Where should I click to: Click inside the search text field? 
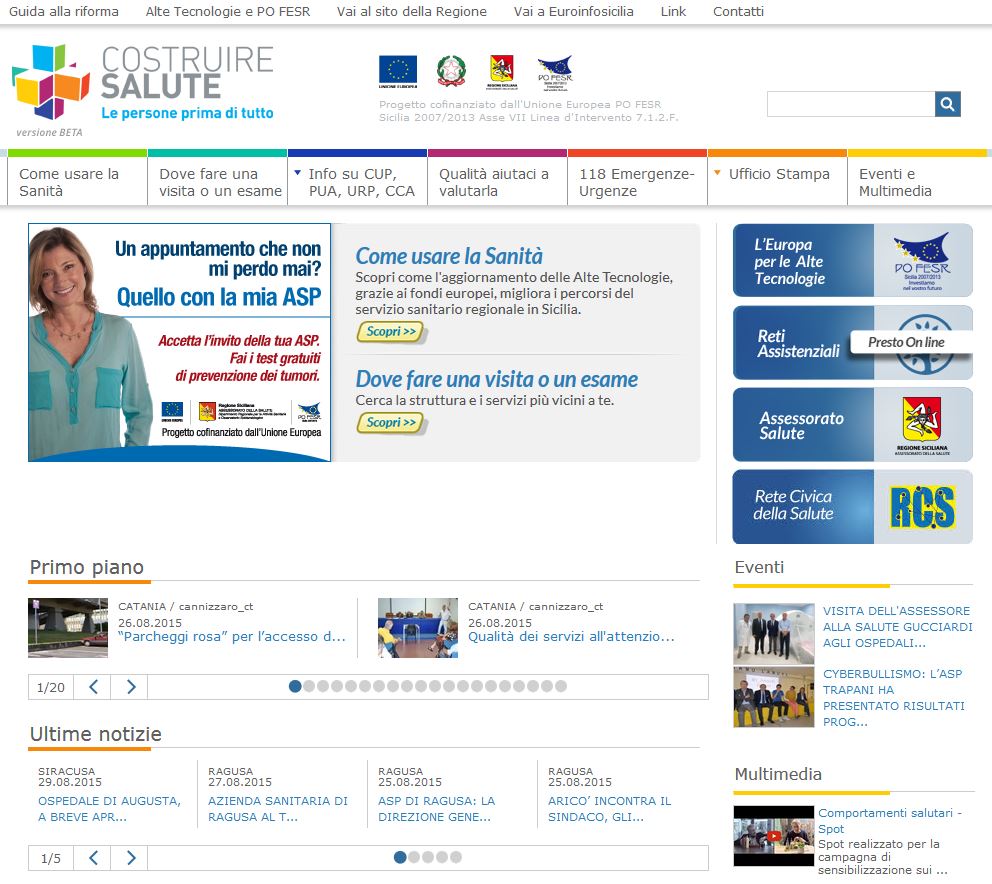[x=850, y=104]
